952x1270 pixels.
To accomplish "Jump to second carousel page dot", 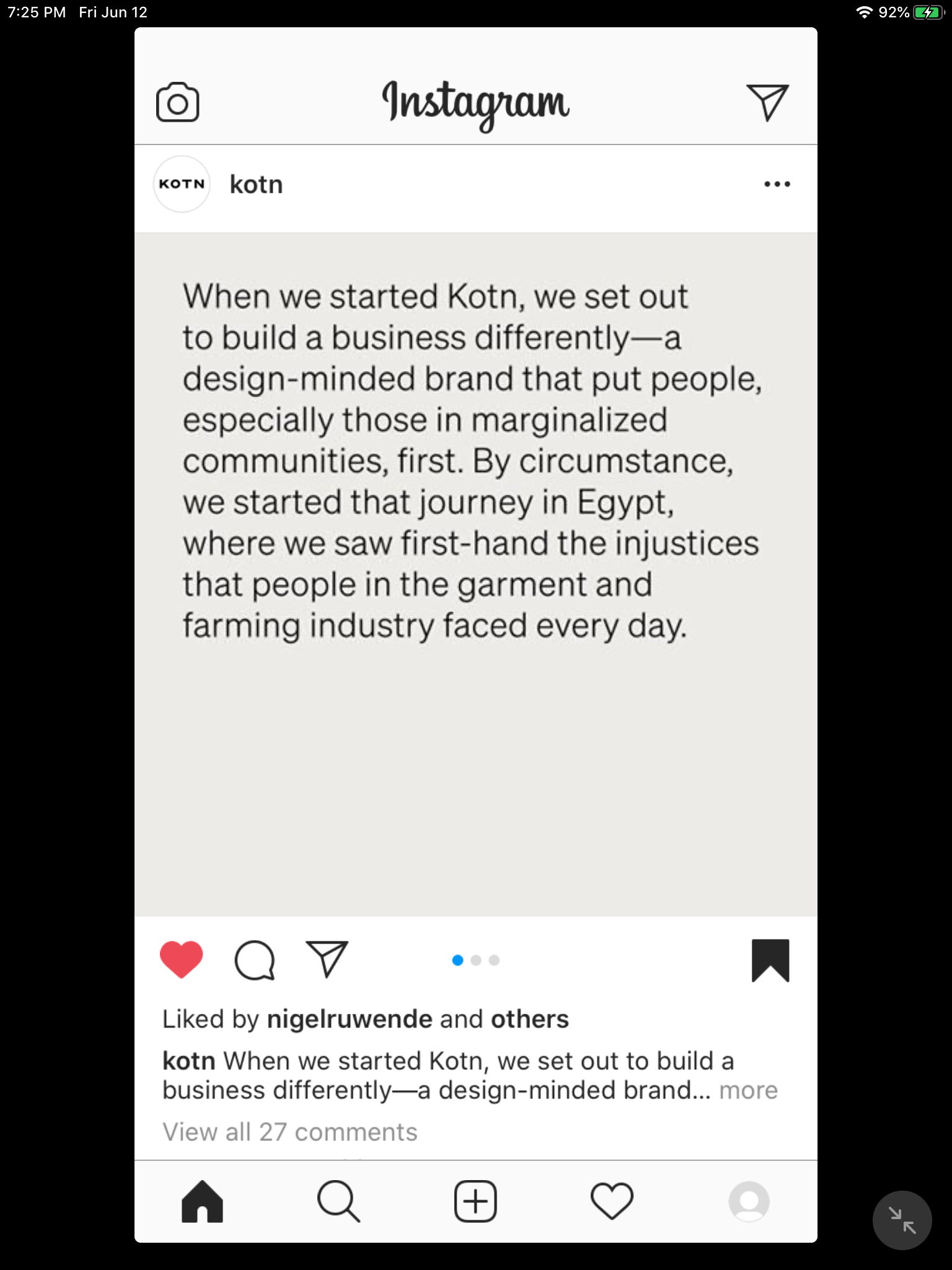I will [476, 961].
